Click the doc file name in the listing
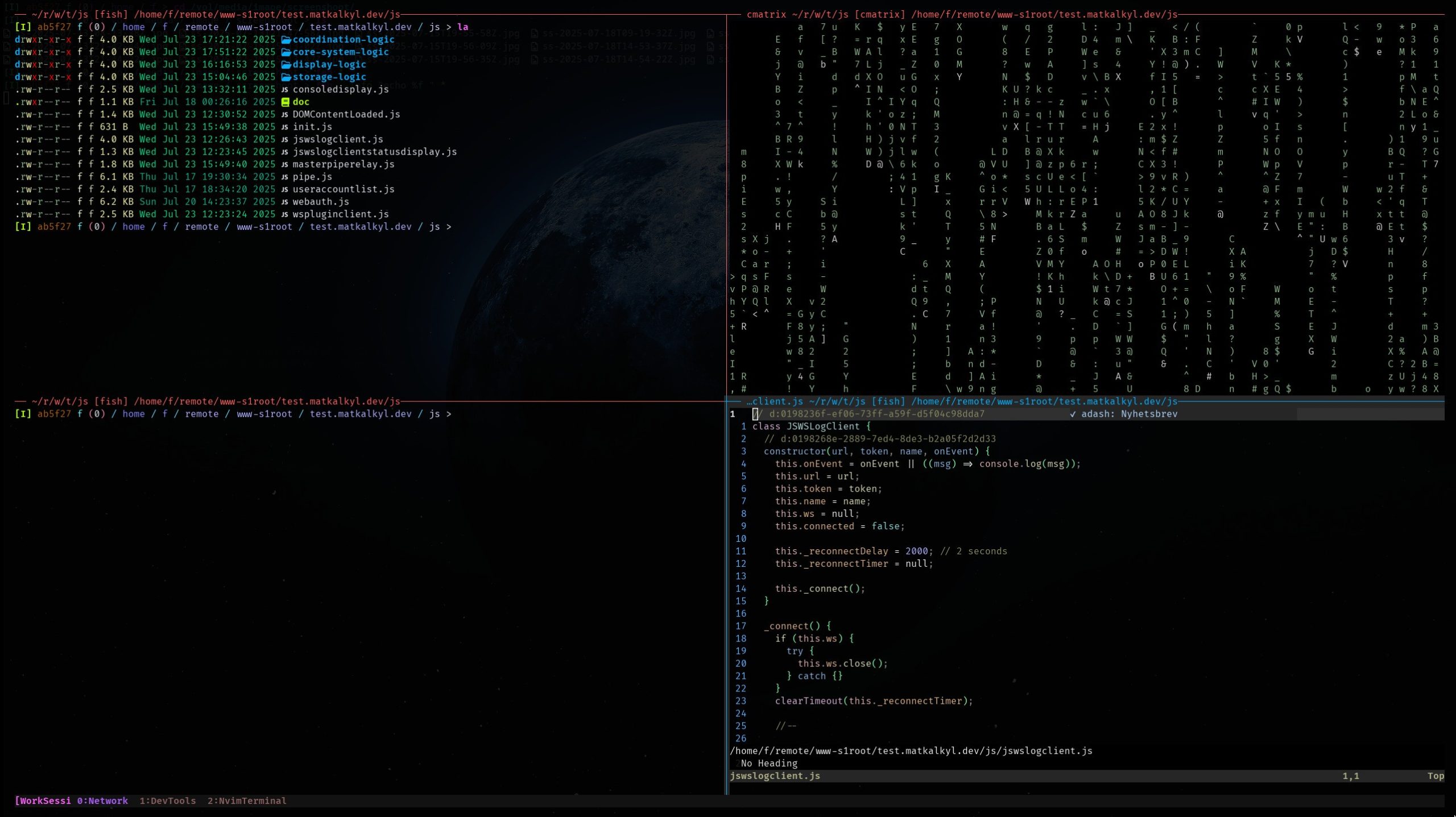Image resolution: width=1456 pixels, height=817 pixels. coord(301,102)
